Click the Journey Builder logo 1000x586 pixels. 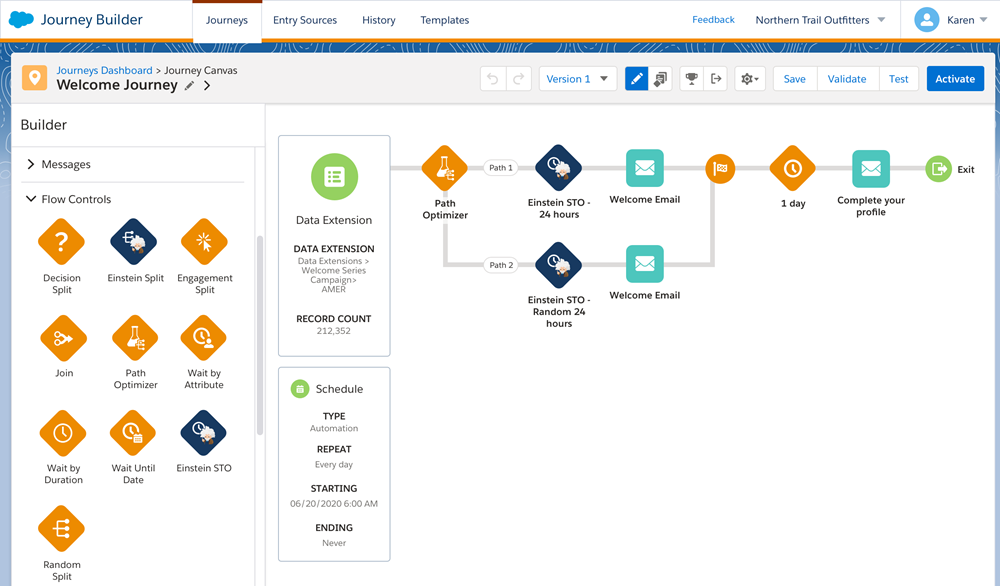click(21, 20)
